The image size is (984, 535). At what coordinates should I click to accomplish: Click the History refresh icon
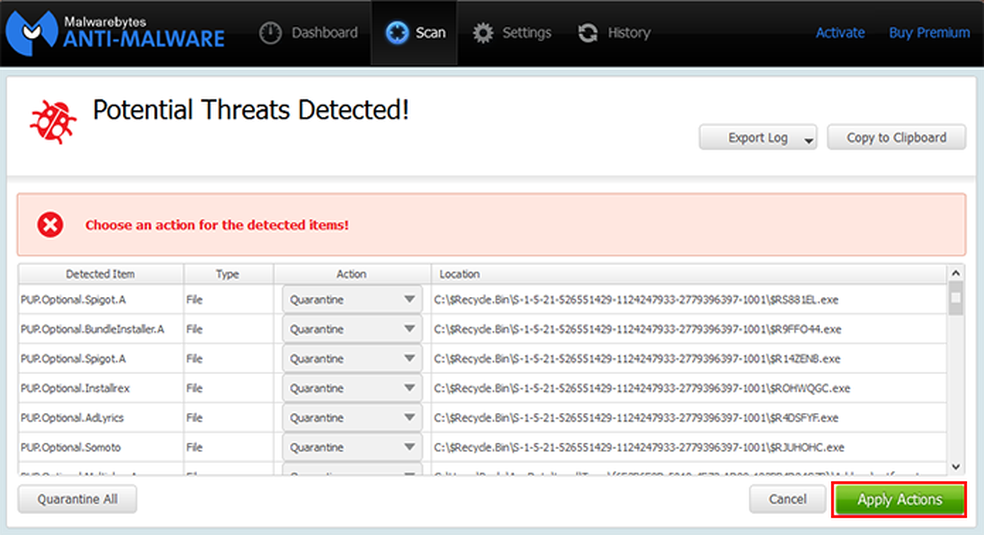pyautogui.click(x=588, y=33)
